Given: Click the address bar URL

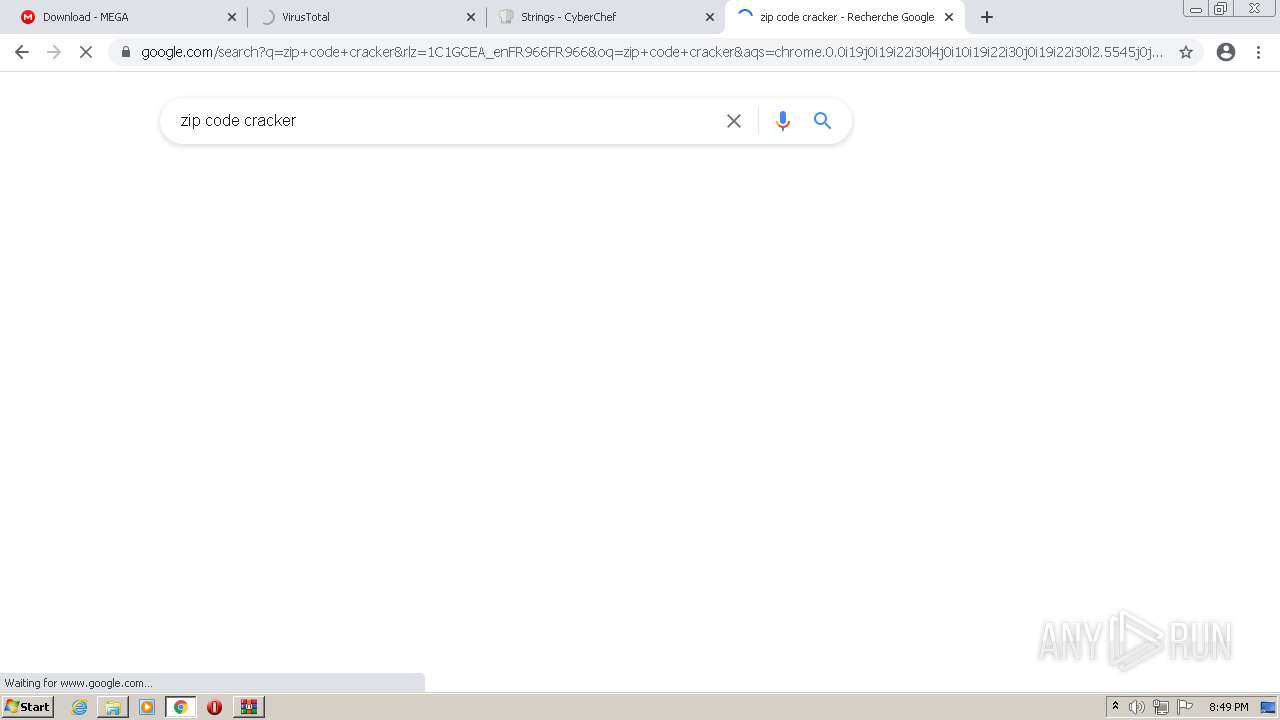Looking at the screenshot, I should tap(652, 52).
